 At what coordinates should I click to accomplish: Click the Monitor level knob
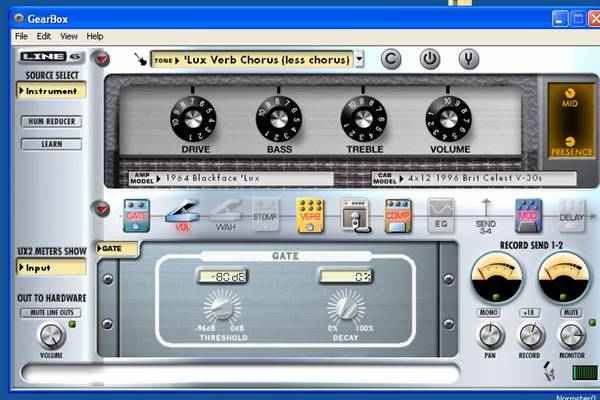[572, 335]
